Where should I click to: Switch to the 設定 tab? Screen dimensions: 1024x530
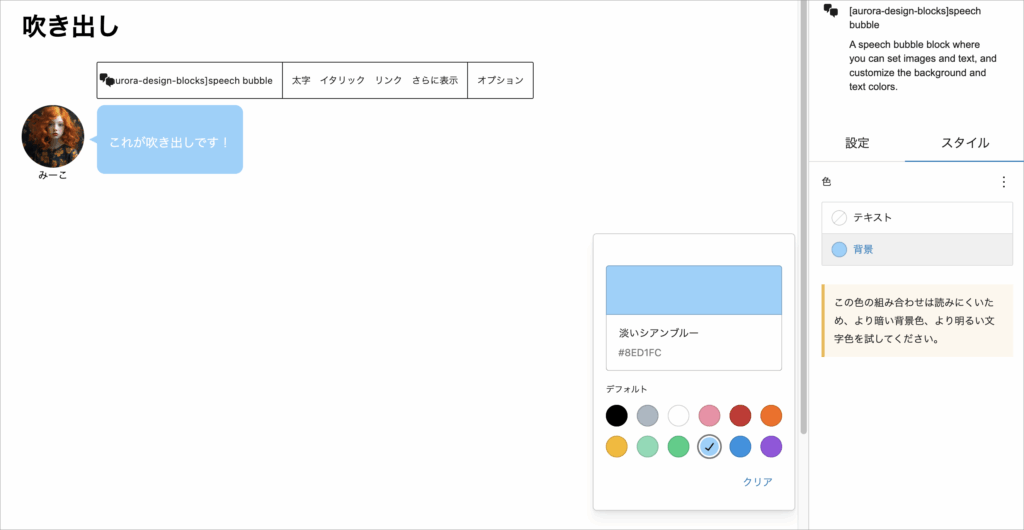(857, 143)
